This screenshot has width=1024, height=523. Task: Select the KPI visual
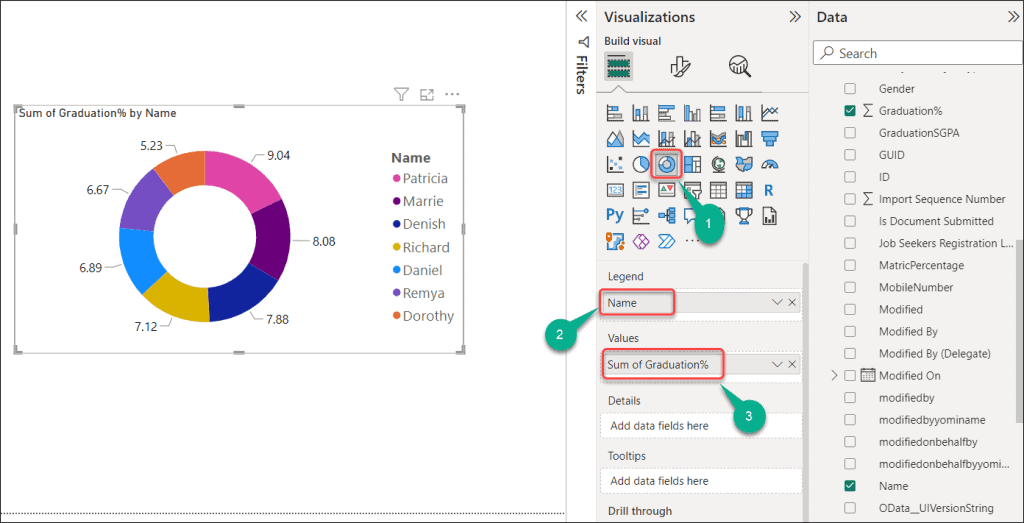click(x=666, y=190)
